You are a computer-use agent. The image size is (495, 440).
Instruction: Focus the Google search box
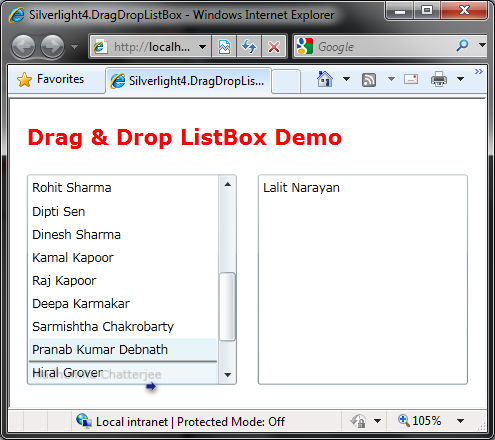tap(383, 47)
